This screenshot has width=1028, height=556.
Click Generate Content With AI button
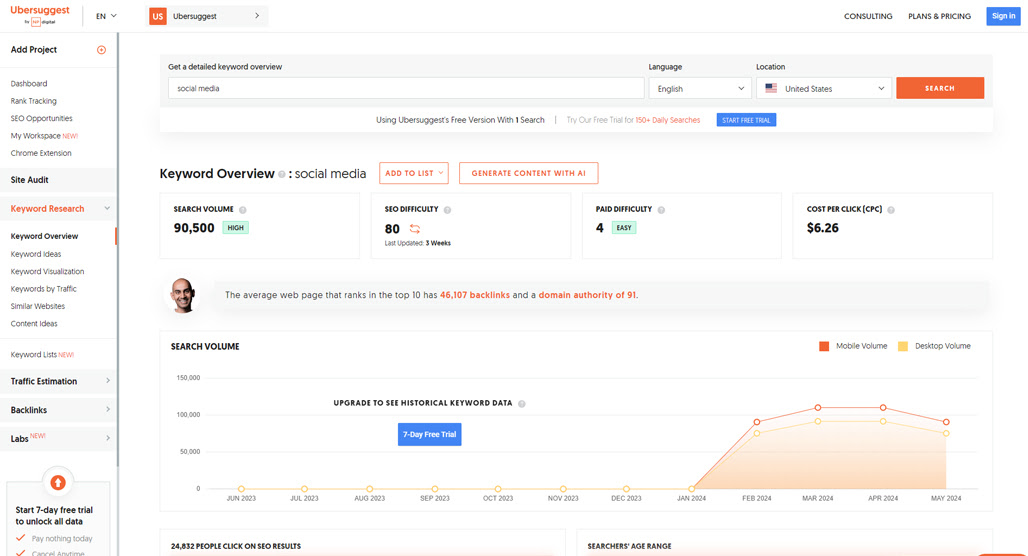[x=528, y=173]
